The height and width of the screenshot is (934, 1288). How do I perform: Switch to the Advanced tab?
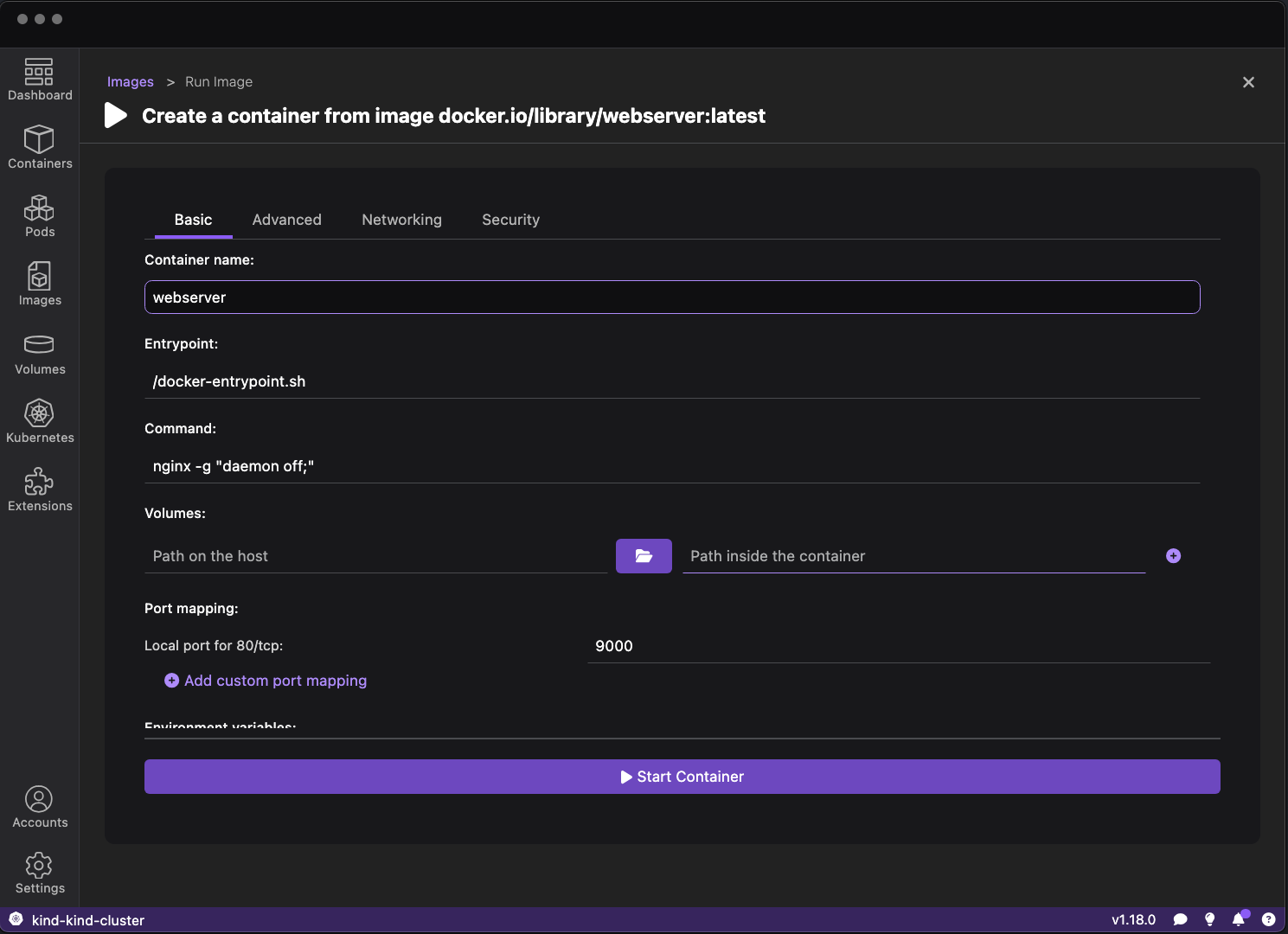coord(286,220)
